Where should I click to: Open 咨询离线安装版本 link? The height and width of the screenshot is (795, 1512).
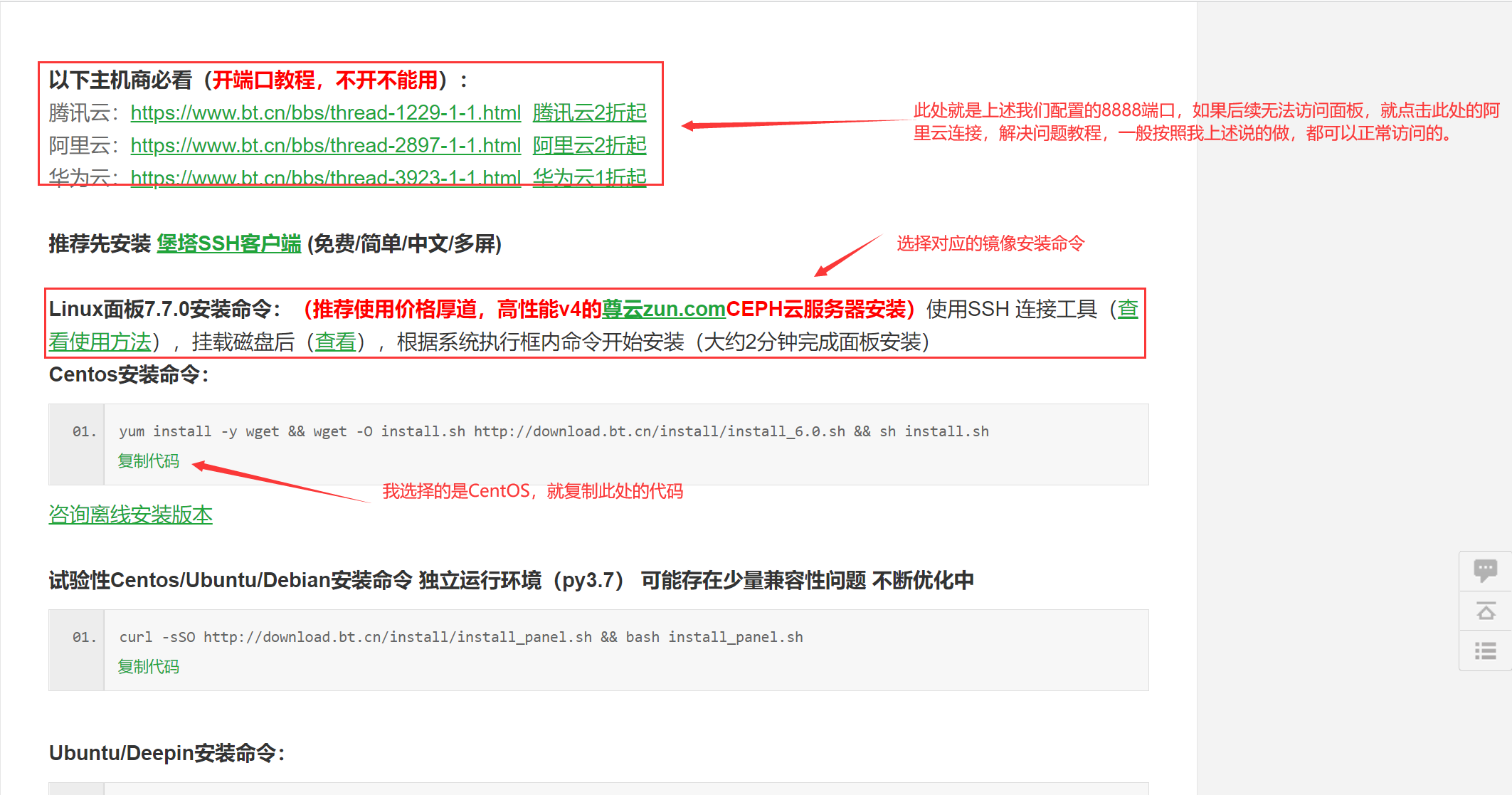(131, 515)
